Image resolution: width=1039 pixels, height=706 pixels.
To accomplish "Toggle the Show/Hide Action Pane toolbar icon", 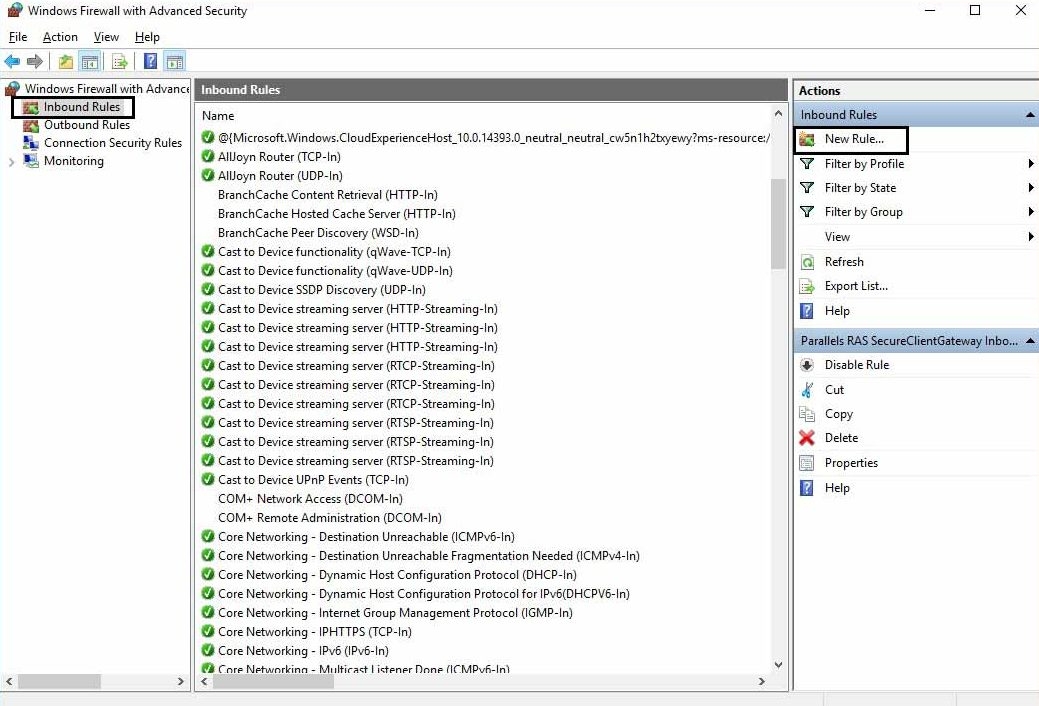I will 175,61.
